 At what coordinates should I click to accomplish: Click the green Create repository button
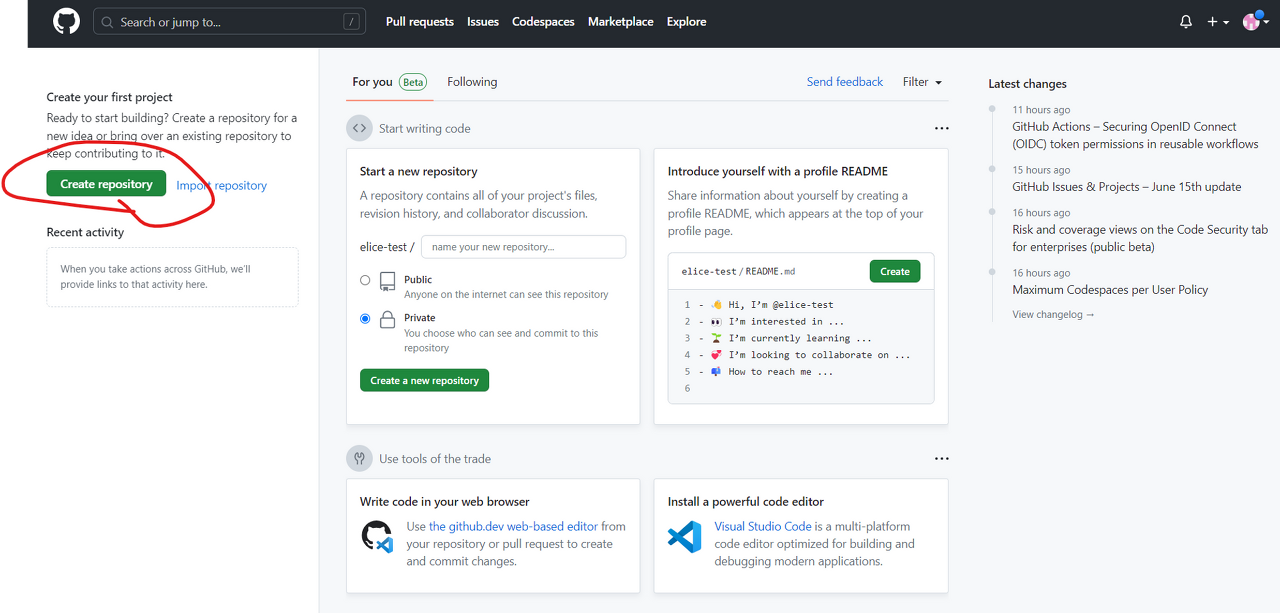[106, 184]
